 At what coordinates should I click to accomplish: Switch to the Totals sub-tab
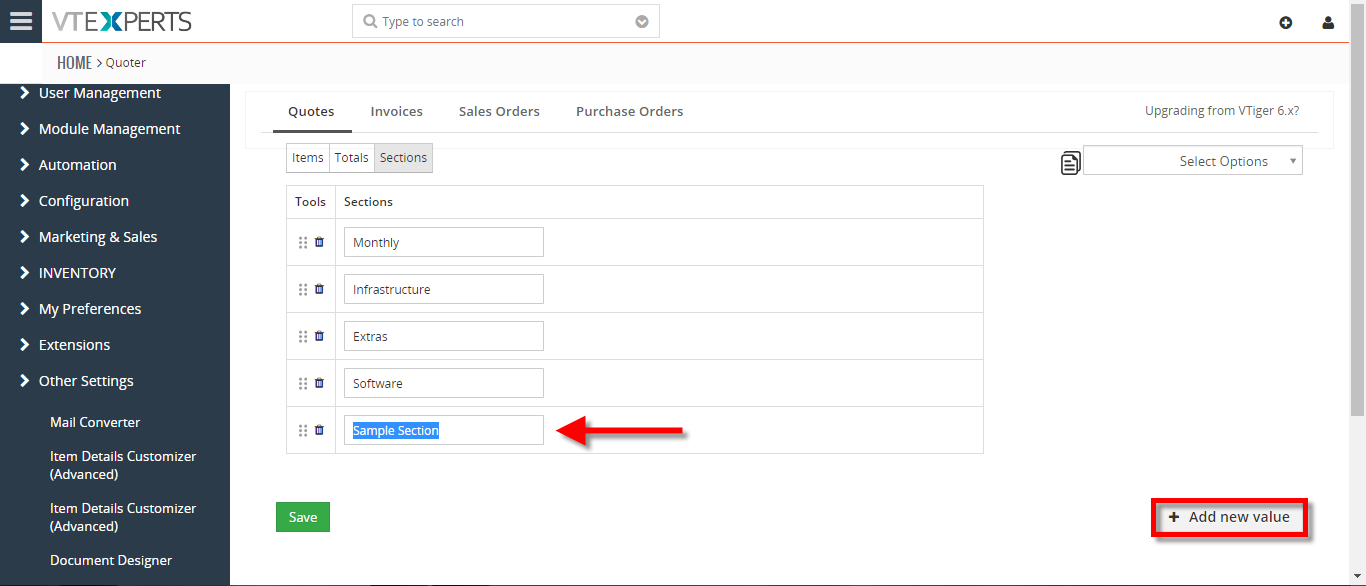click(352, 158)
